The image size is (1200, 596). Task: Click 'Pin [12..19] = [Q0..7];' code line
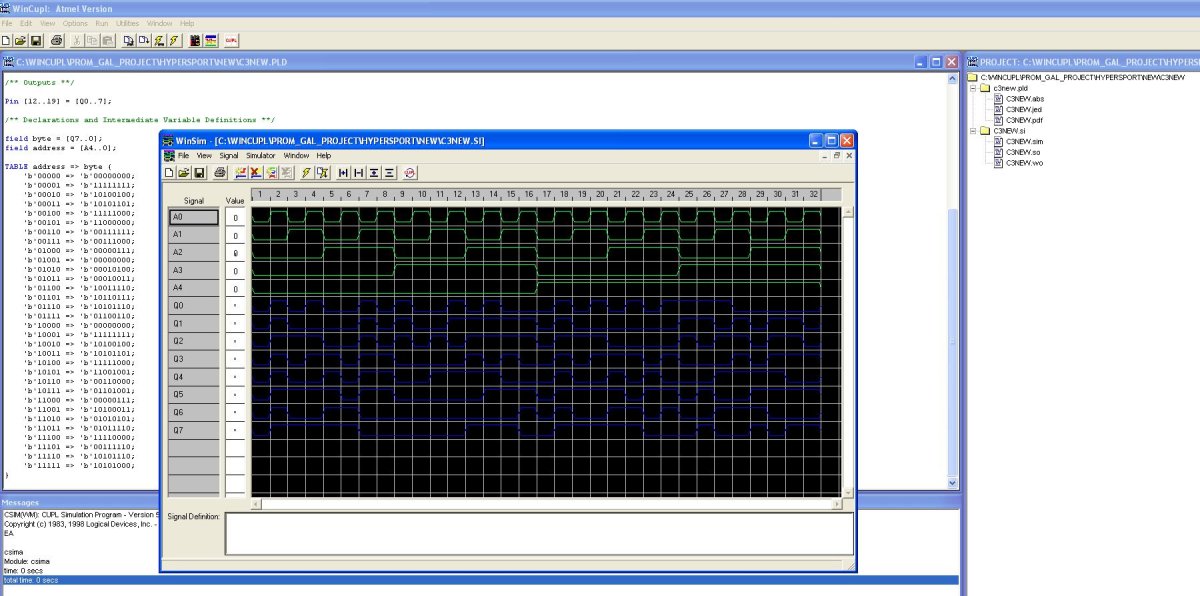(x=58, y=101)
